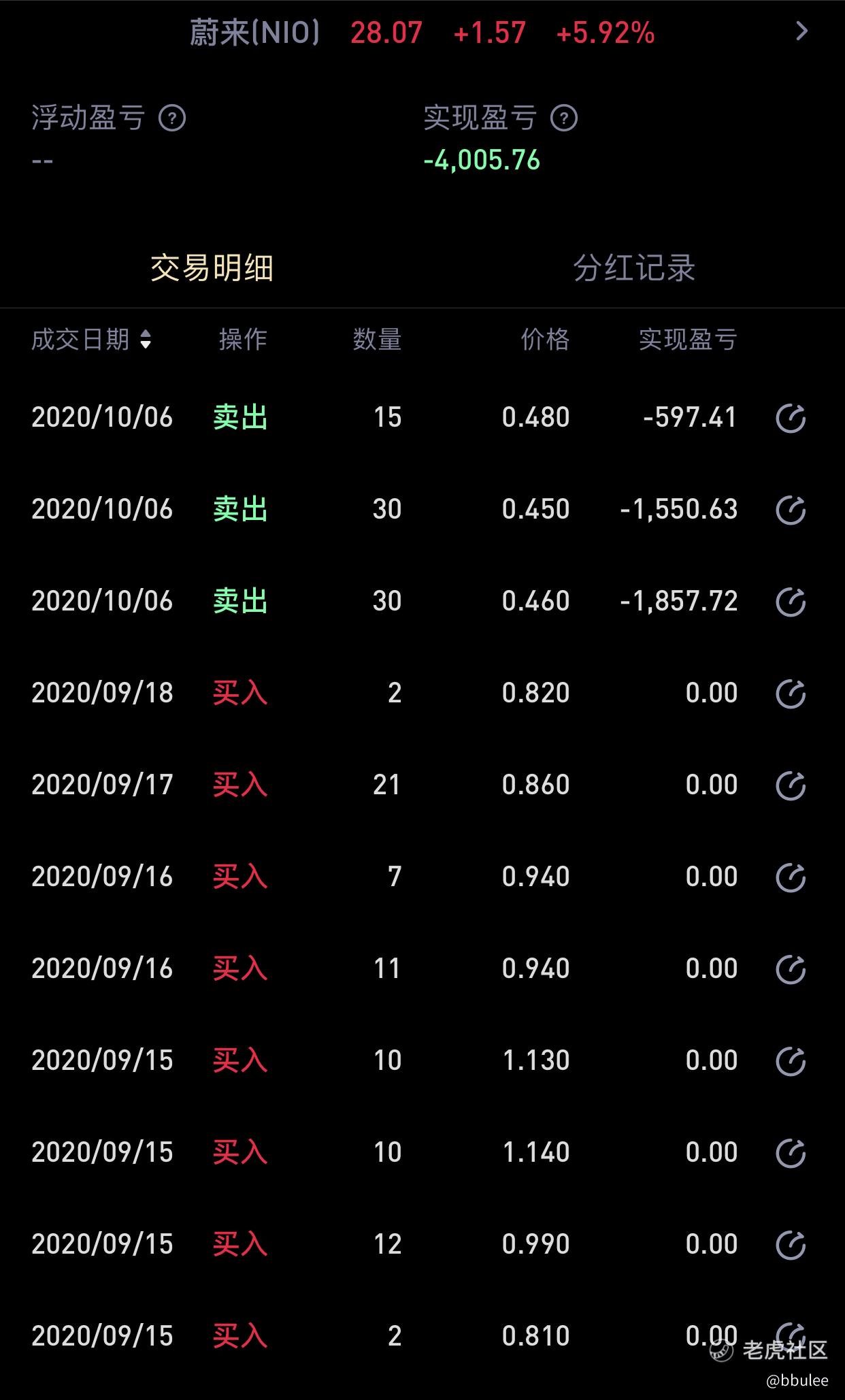Select realized loss -597.41
This screenshot has height=1400, width=845.
pyautogui.click(x=690, y=417)
